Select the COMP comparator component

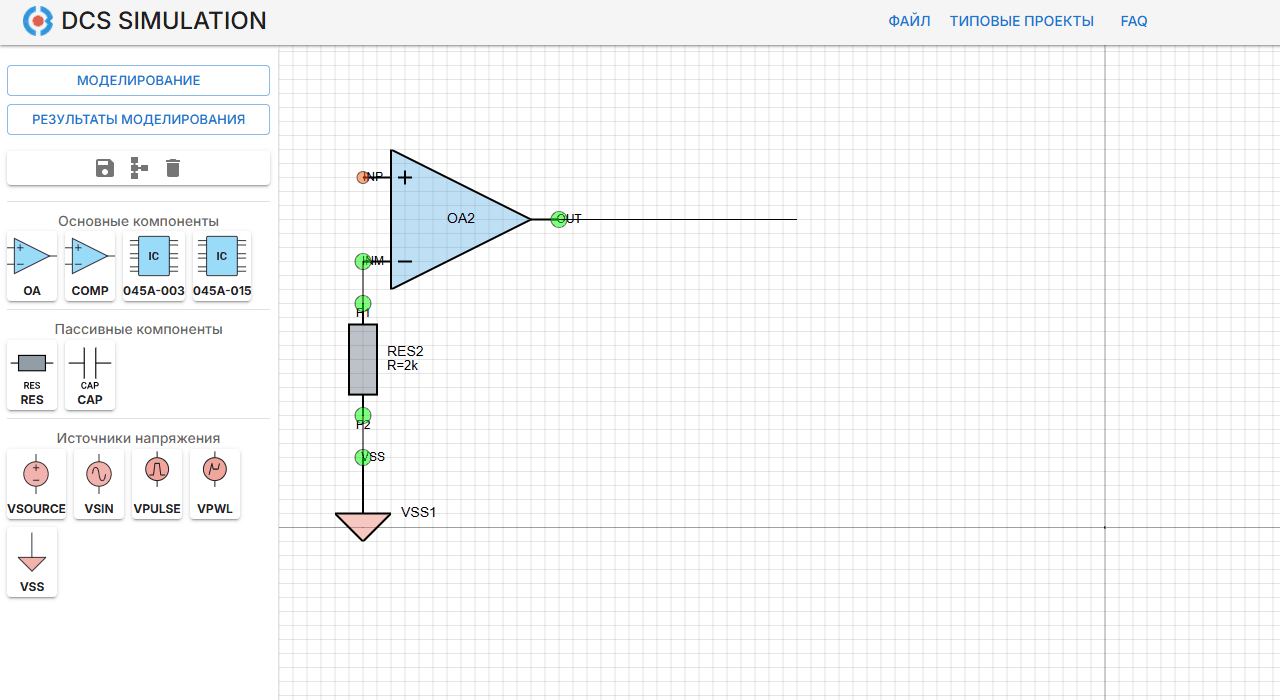[x=90, y=266]
